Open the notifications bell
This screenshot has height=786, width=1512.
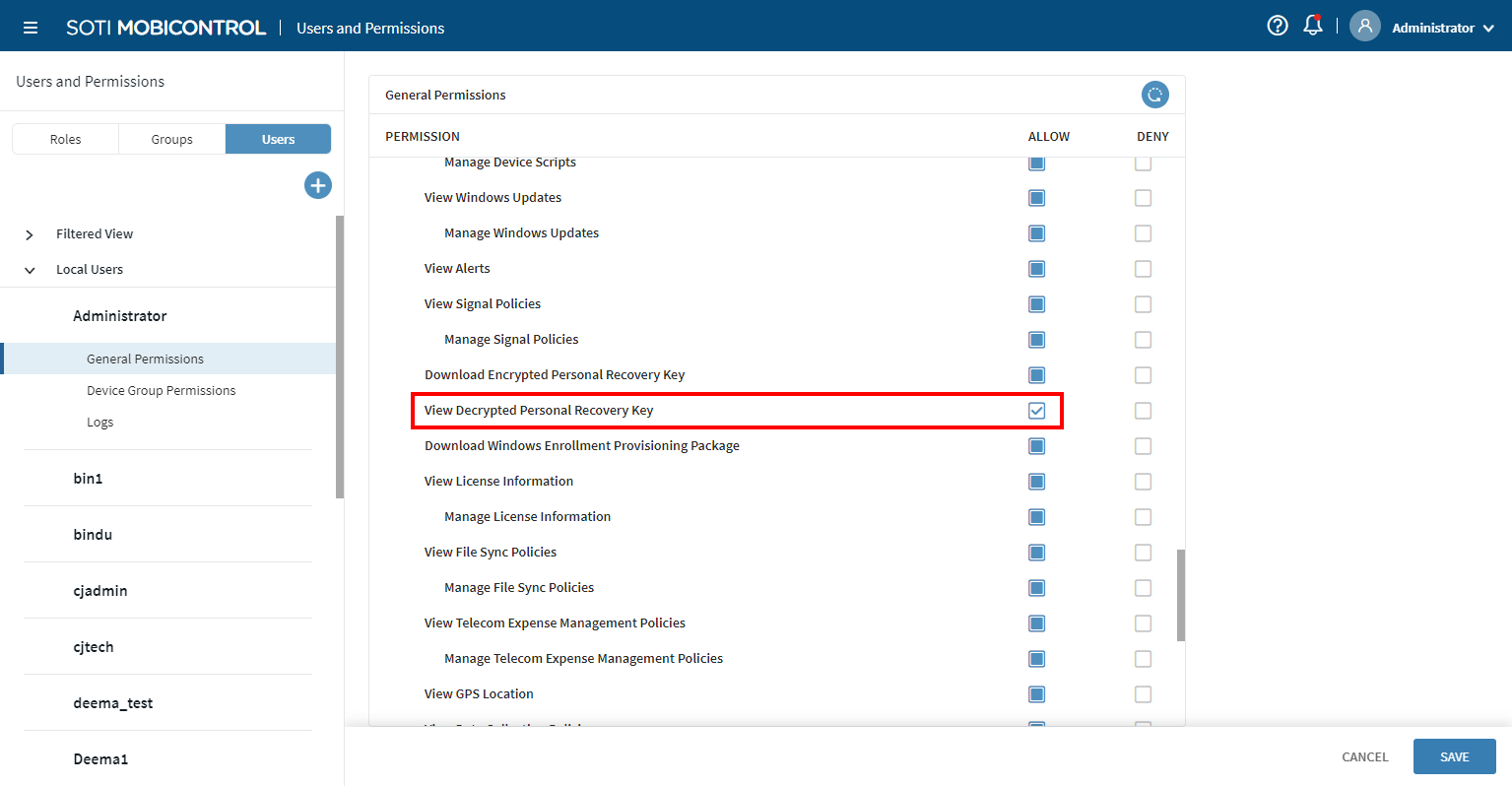click(1312, 27)
